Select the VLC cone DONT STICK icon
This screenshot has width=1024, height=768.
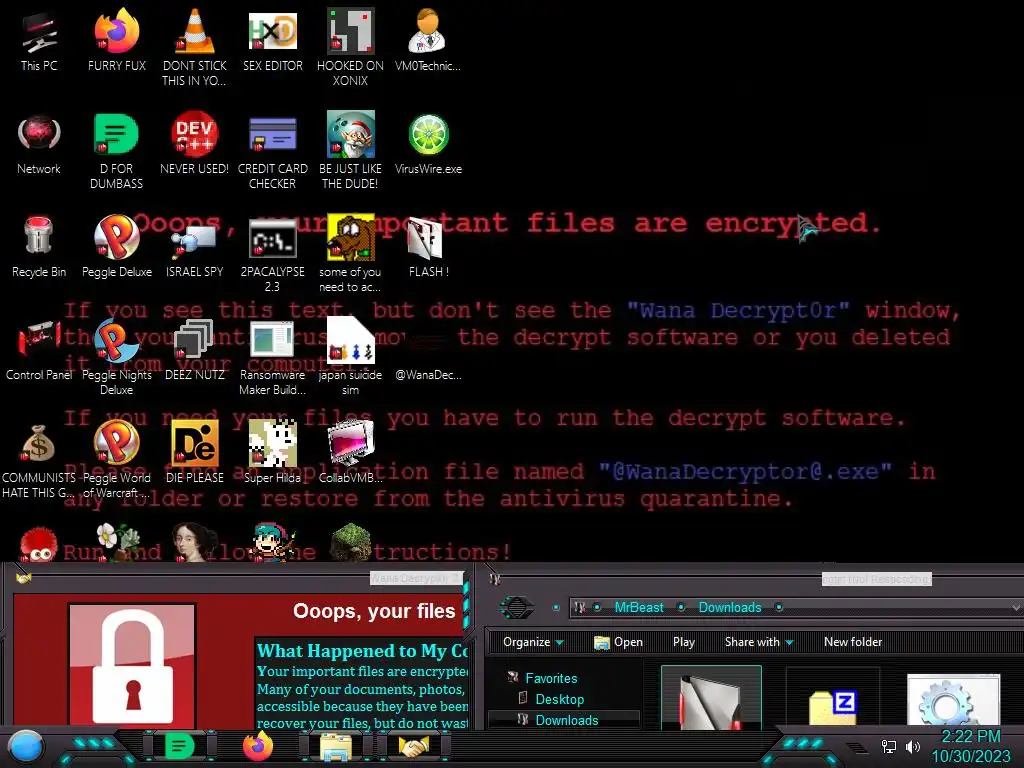[x=195, y=47]
